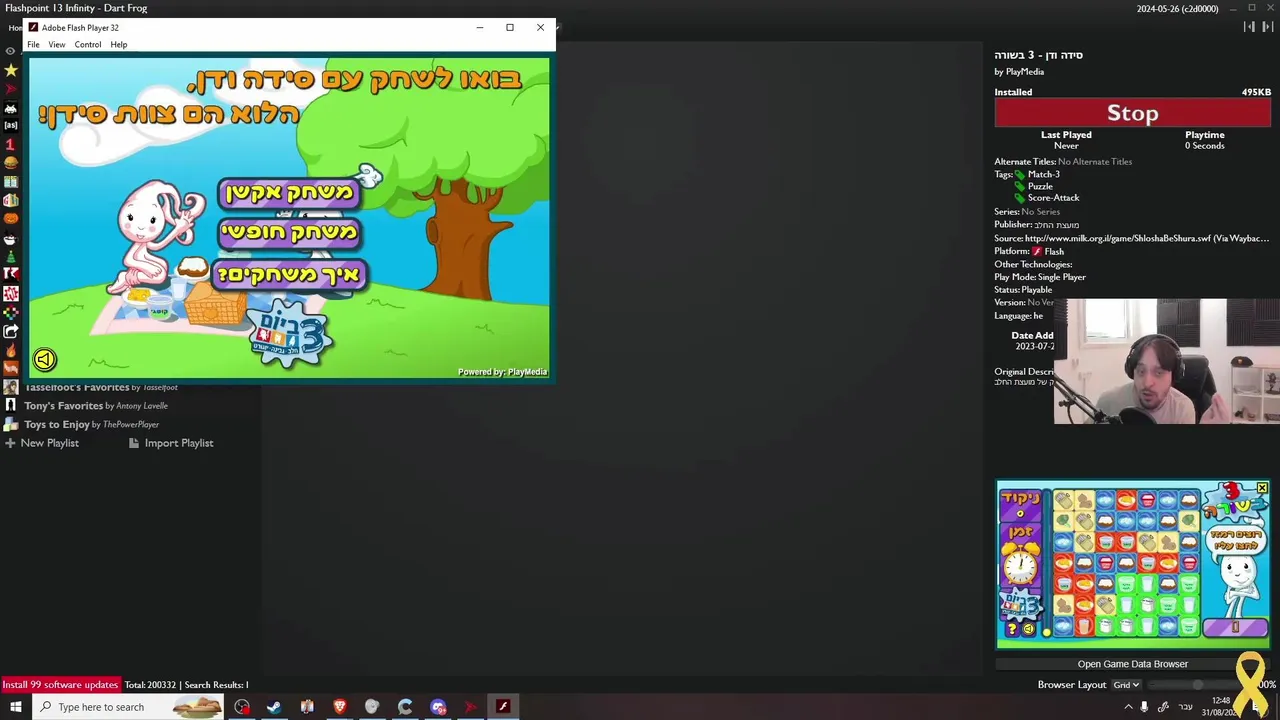Click the red Stop button

point(1132,113)
